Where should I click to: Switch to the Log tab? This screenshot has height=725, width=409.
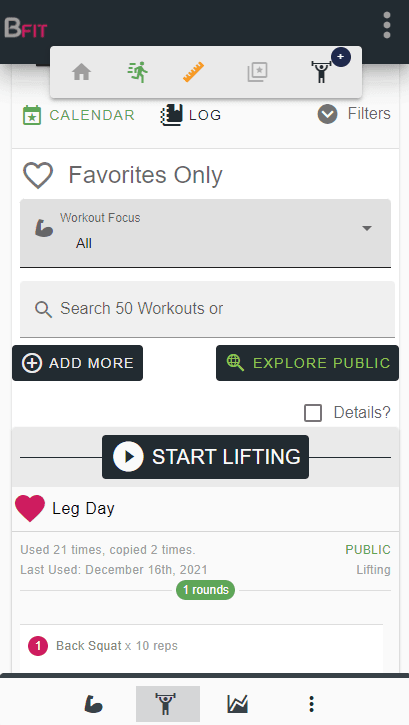click(191, 115)
